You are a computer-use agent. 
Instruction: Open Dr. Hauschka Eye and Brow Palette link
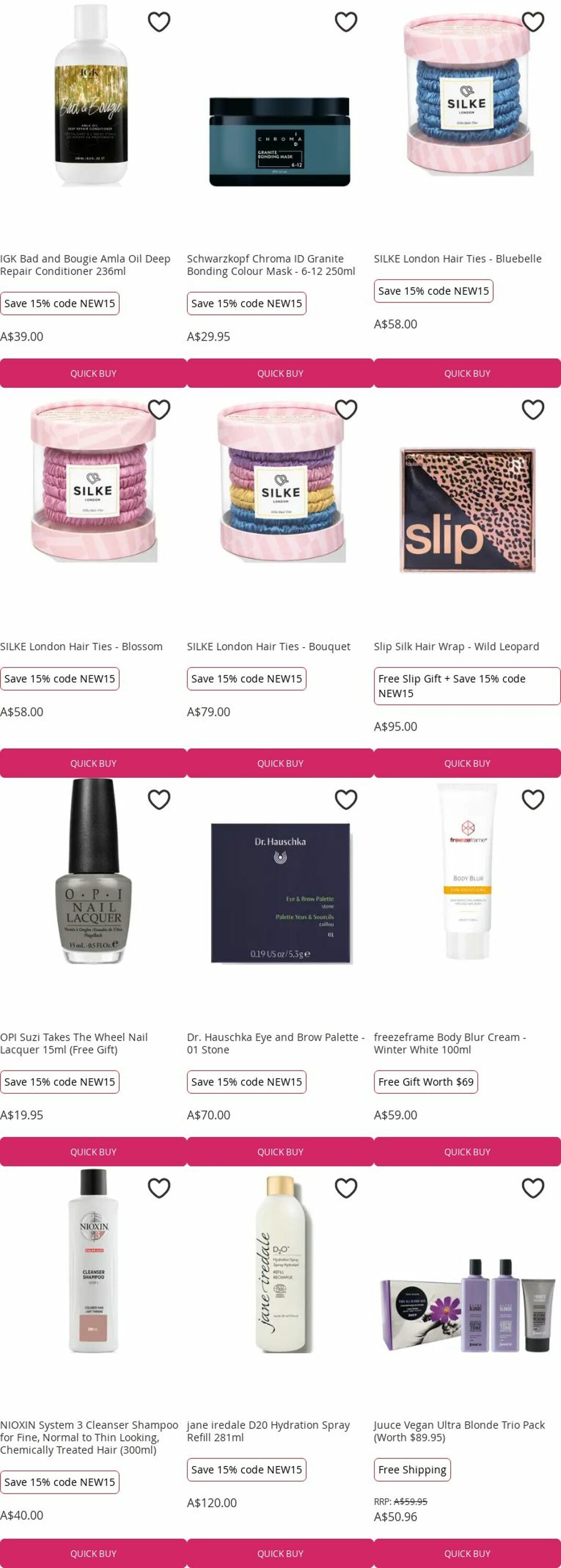276,1043
